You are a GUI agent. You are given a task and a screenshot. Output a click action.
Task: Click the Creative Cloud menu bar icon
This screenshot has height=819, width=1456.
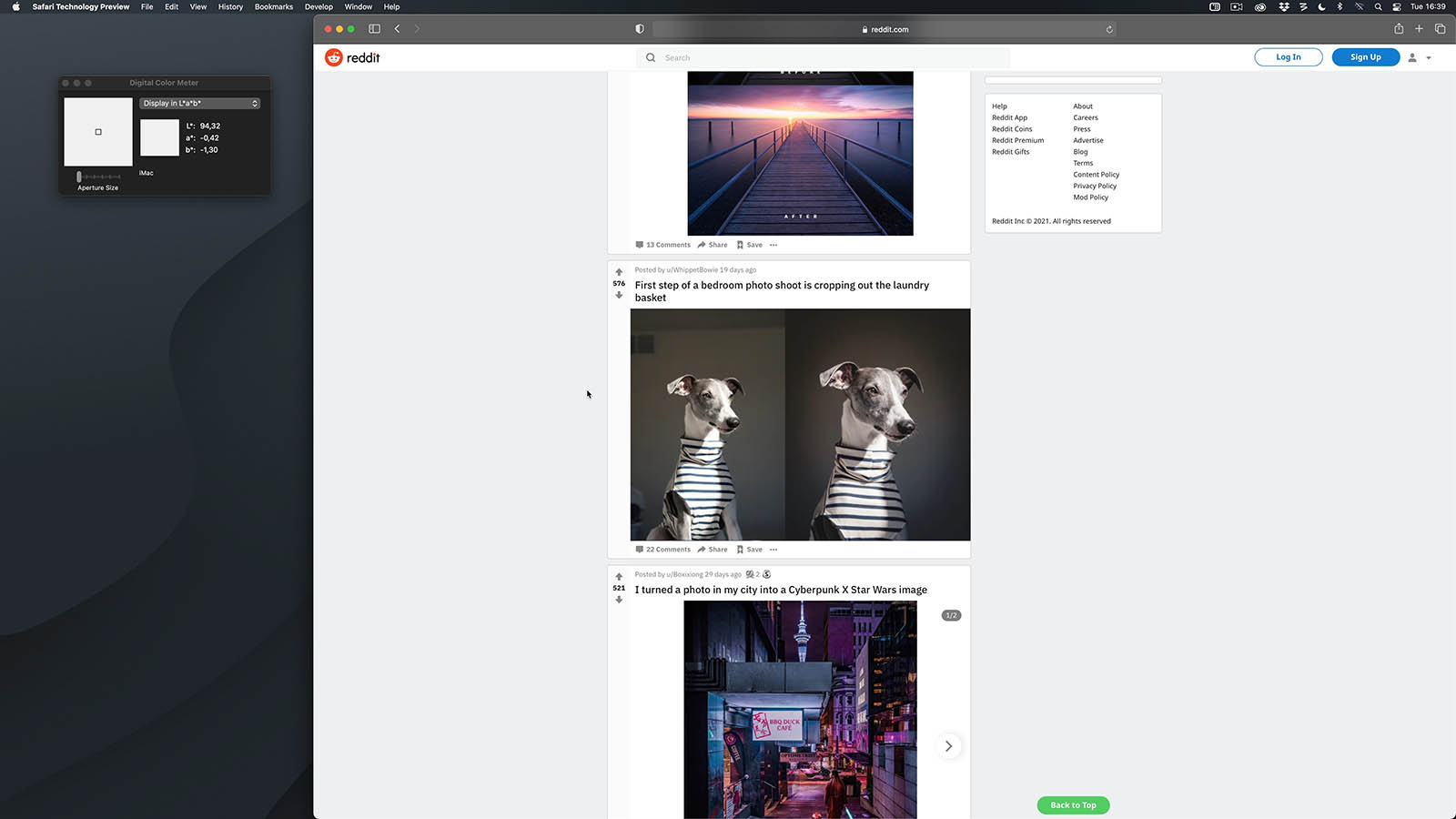[1260, 6]
